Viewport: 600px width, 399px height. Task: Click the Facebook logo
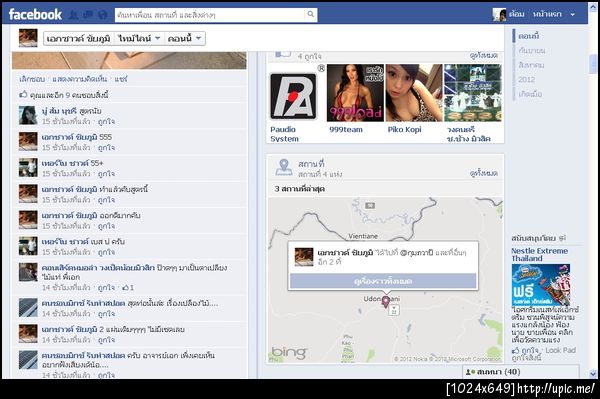pos(35,15)
